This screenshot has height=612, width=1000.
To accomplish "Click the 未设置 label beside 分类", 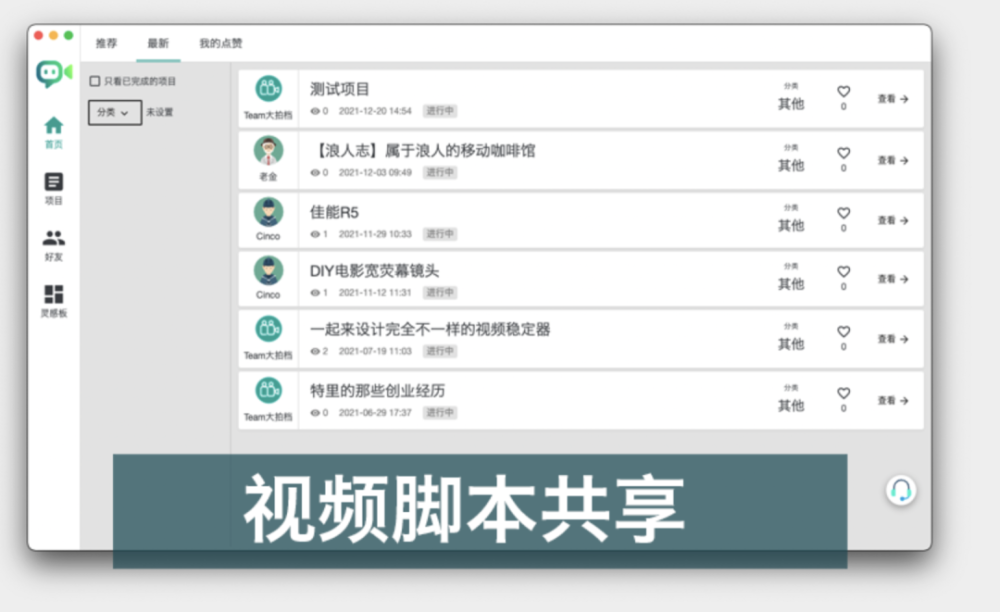I will [159, 112].
